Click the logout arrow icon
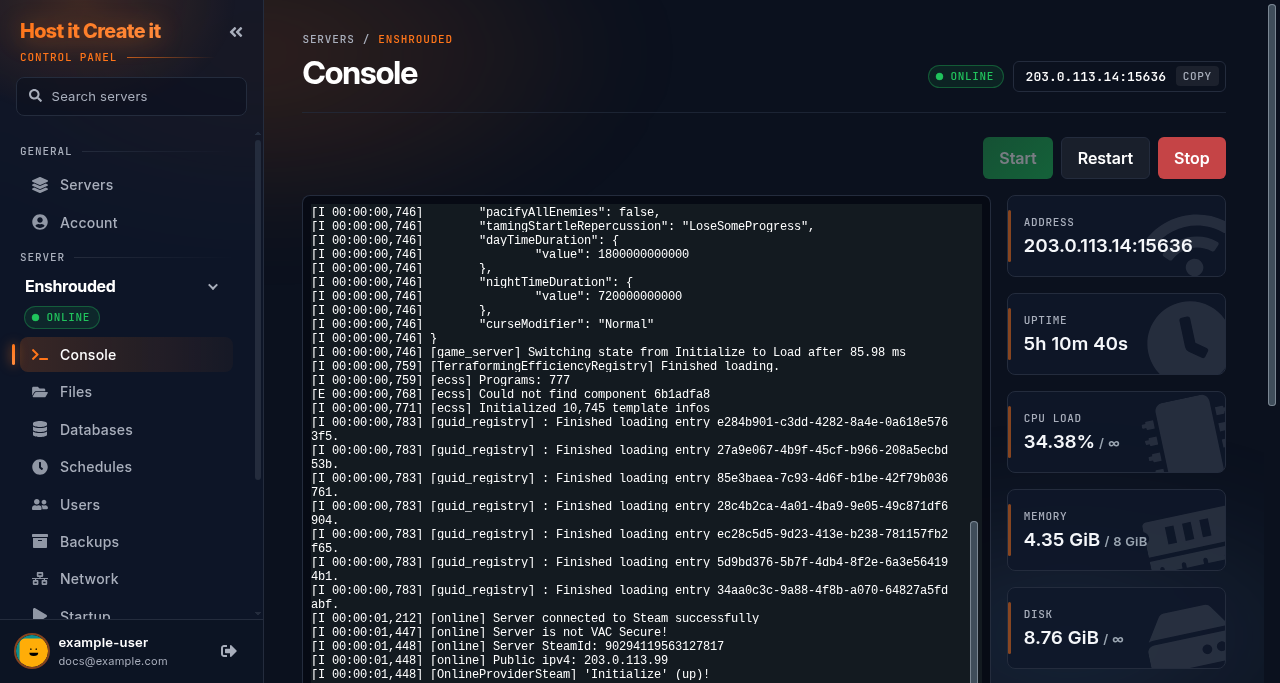 [x=229, y=651]
